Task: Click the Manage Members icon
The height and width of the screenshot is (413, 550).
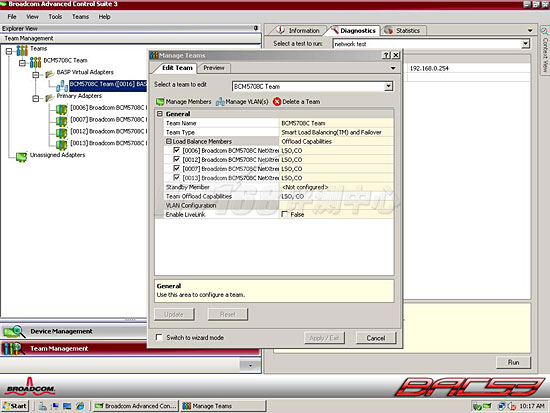Action: tap(160, 102)
